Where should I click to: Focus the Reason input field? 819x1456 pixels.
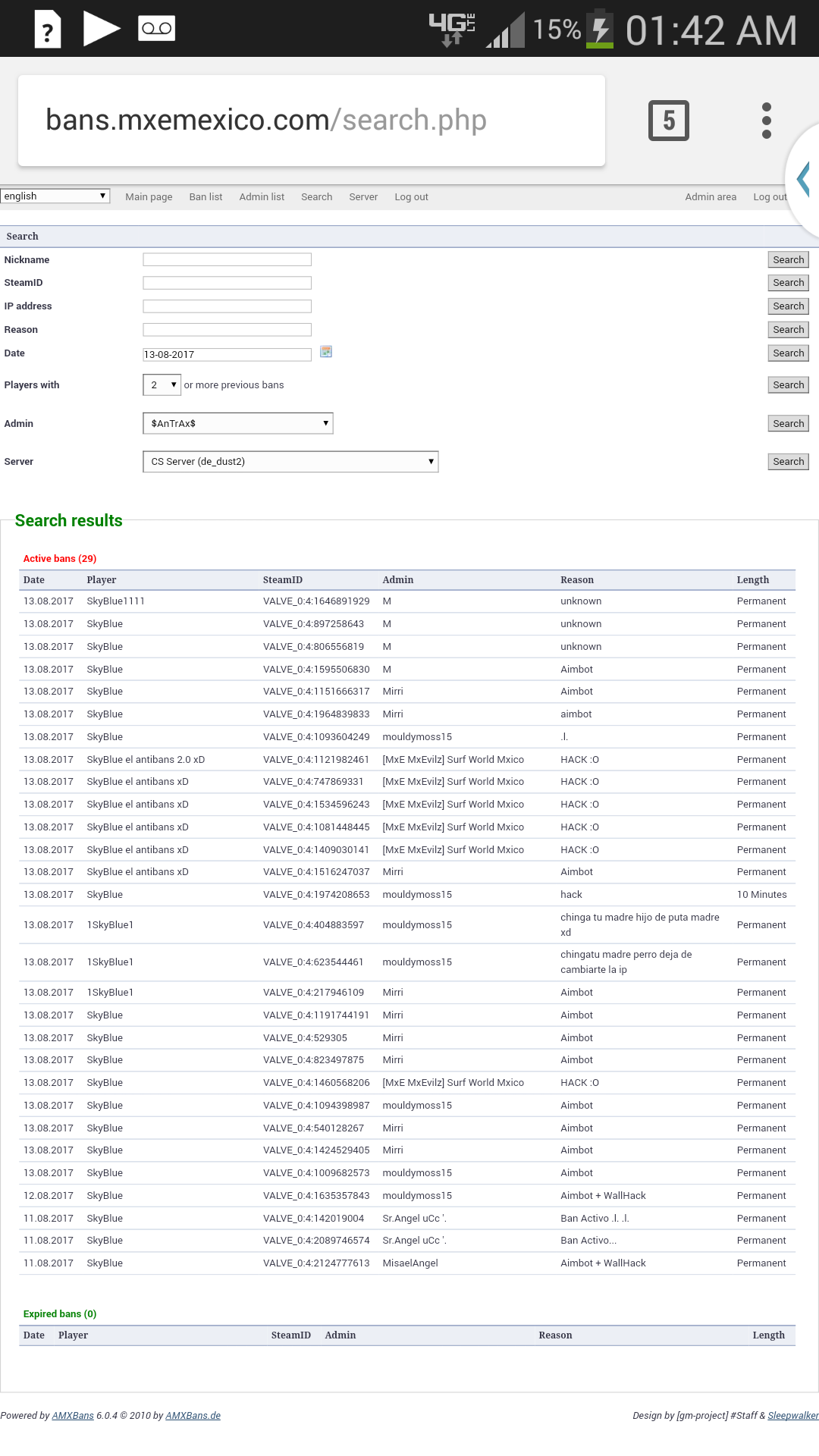(x=227, y=330)
